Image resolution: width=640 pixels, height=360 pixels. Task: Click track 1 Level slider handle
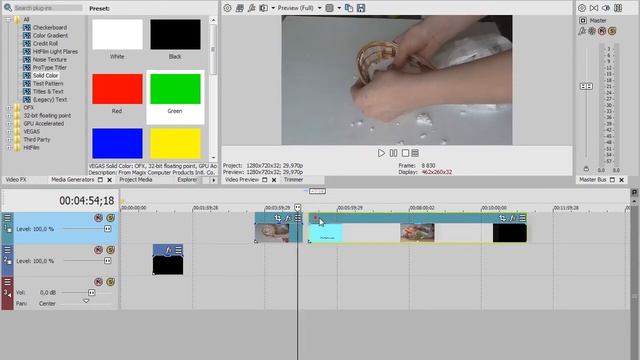108,229
